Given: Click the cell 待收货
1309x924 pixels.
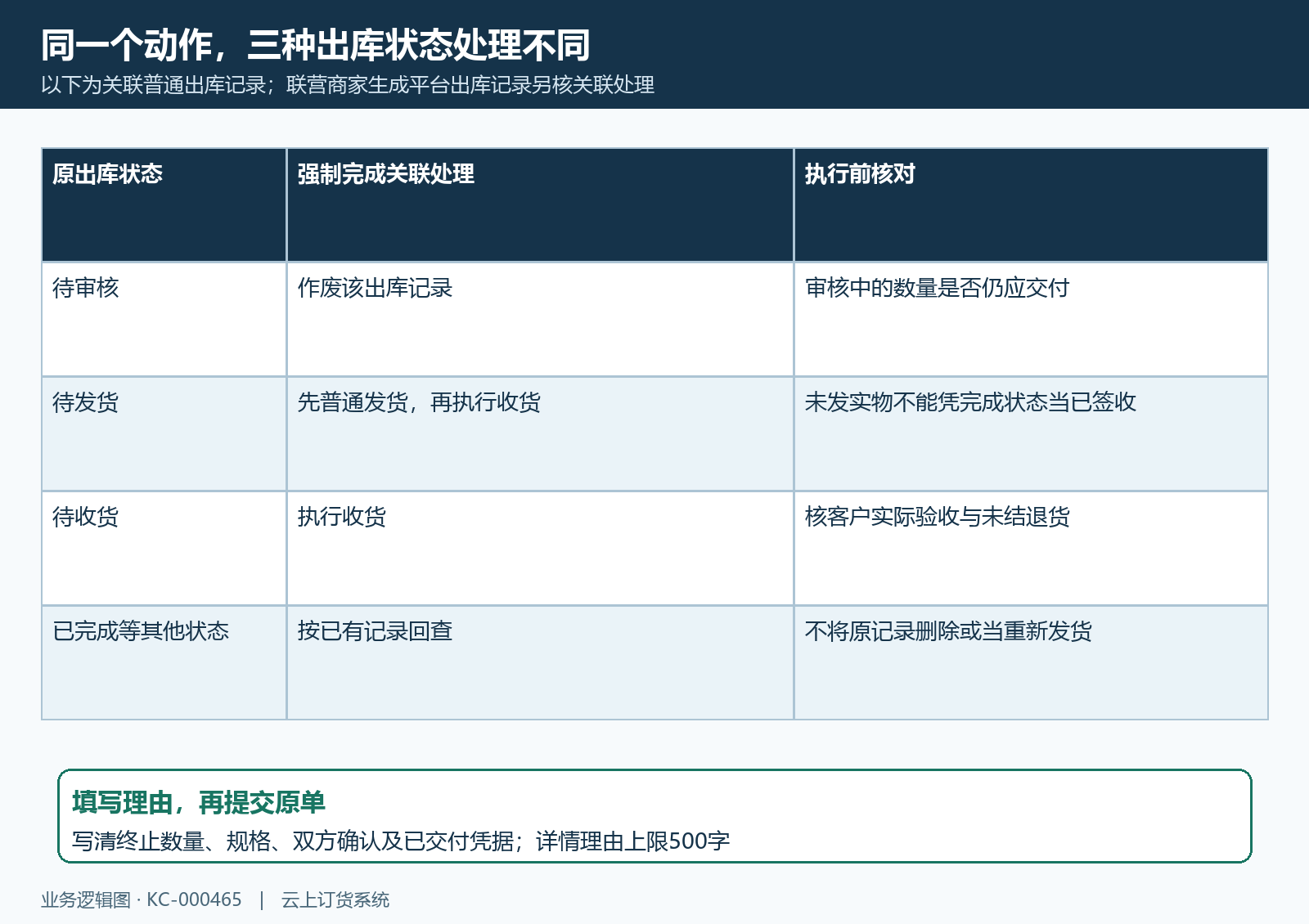Looking at the screenshot, I should pos(164,549).
